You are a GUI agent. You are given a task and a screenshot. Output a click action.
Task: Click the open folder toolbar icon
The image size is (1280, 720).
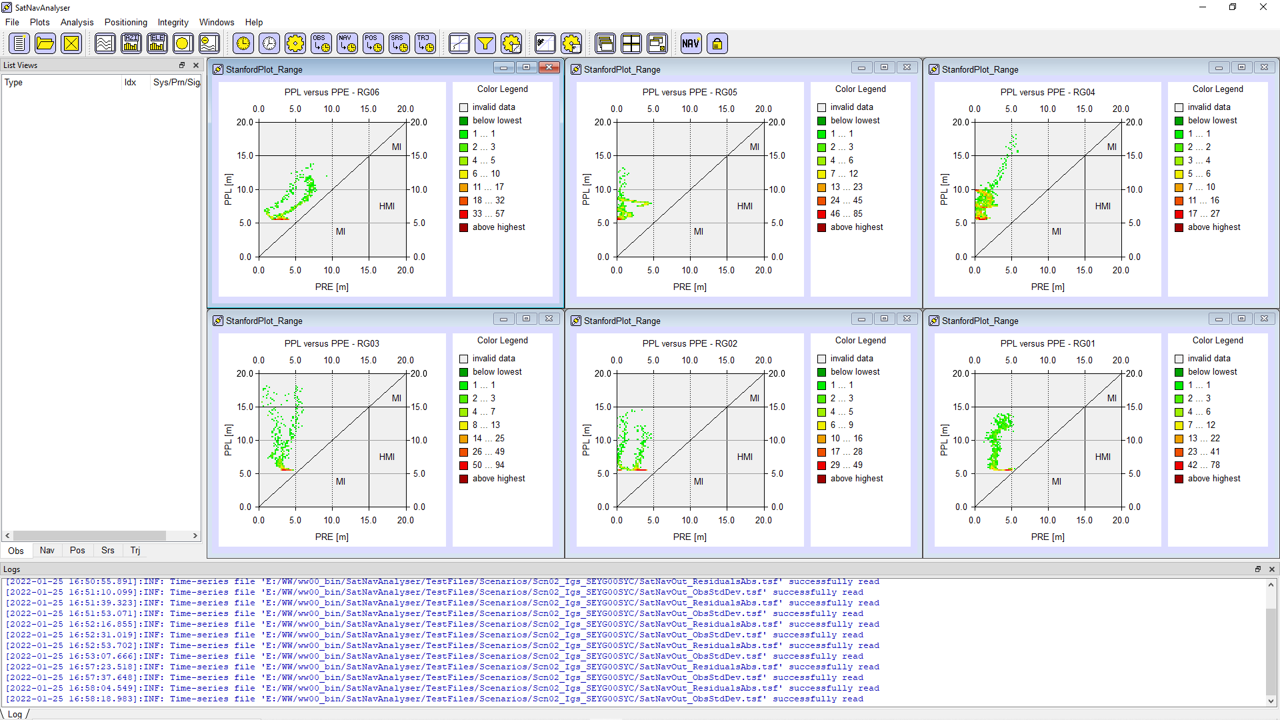(45, 43)
